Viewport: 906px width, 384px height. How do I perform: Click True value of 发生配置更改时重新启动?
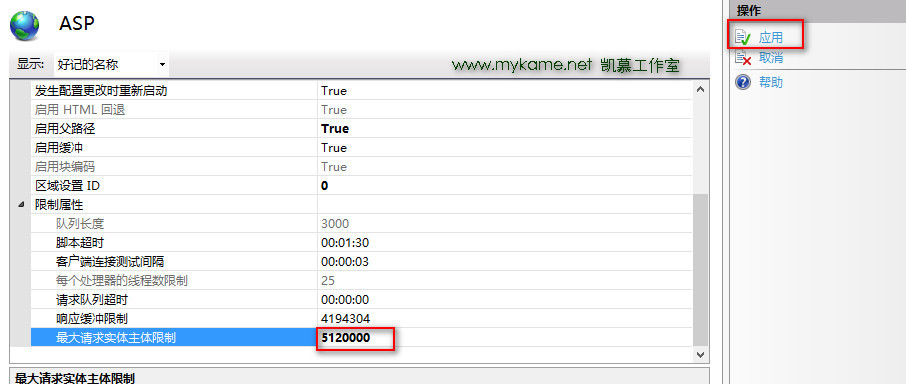[334, 91]
